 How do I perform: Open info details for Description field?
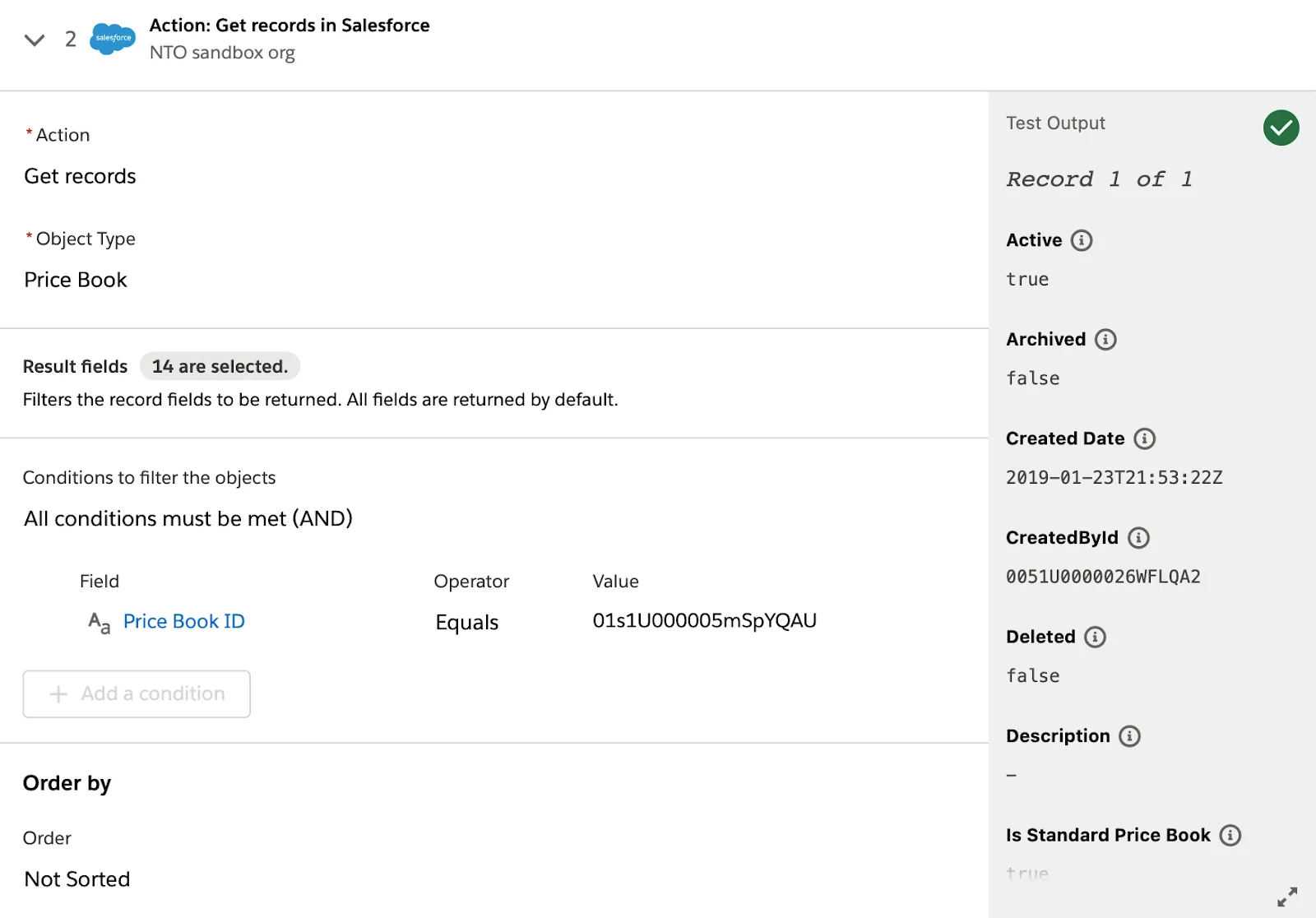pyautogui.click(x=1131, y=736)
